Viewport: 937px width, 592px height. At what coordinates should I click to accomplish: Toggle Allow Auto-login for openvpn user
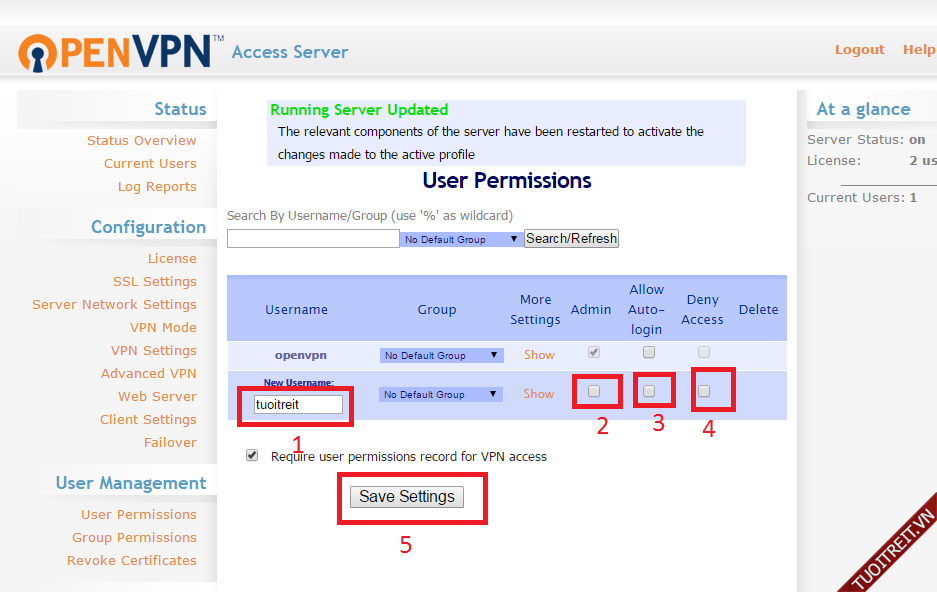[649, 352]
